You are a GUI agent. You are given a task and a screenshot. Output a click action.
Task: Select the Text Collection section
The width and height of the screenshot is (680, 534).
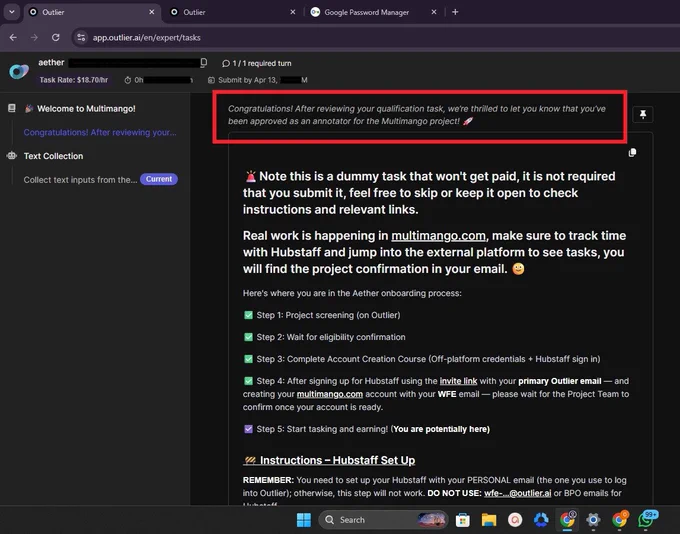[53, 156]
